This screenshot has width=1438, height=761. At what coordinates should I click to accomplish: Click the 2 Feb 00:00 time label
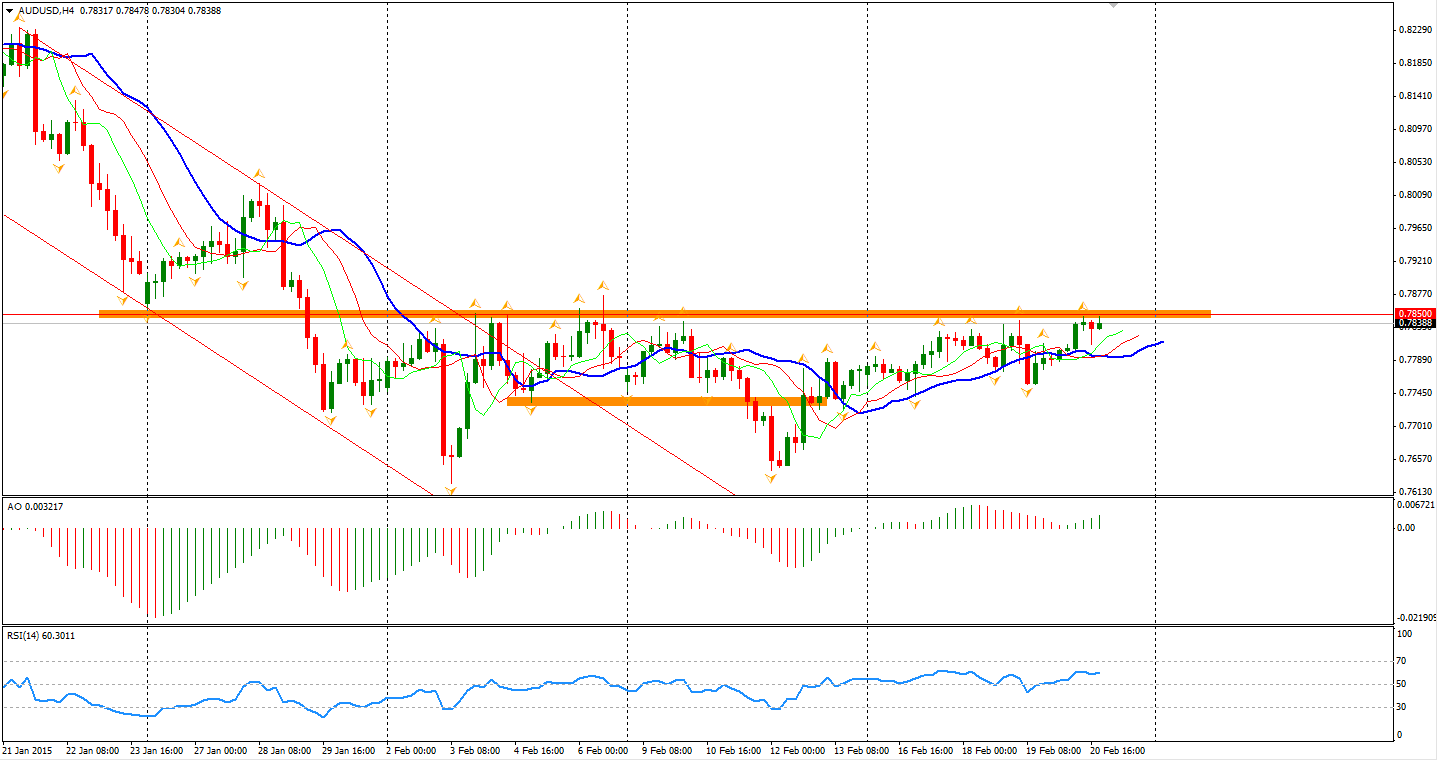(x=413, y=749)
